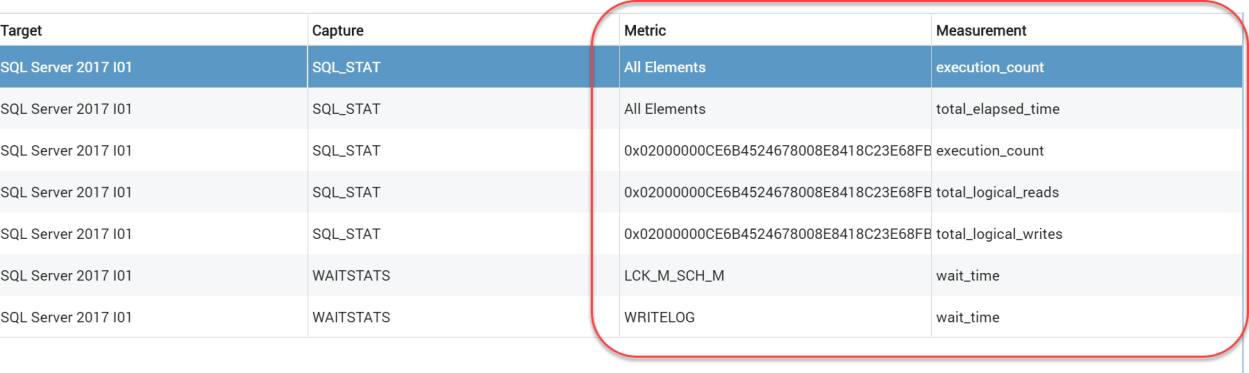Click wait_time in the LCK_M_SCH_M row
The width and height of the screenshot is (1249, 373).
coord(967,276)
